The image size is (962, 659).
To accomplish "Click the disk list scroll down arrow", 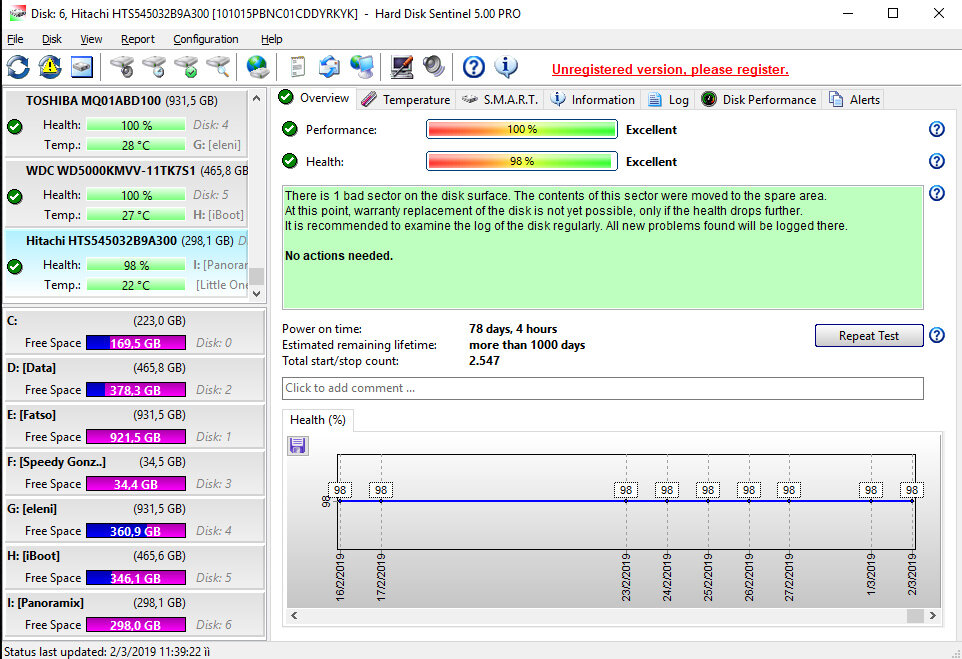I will tap(256, 293).
